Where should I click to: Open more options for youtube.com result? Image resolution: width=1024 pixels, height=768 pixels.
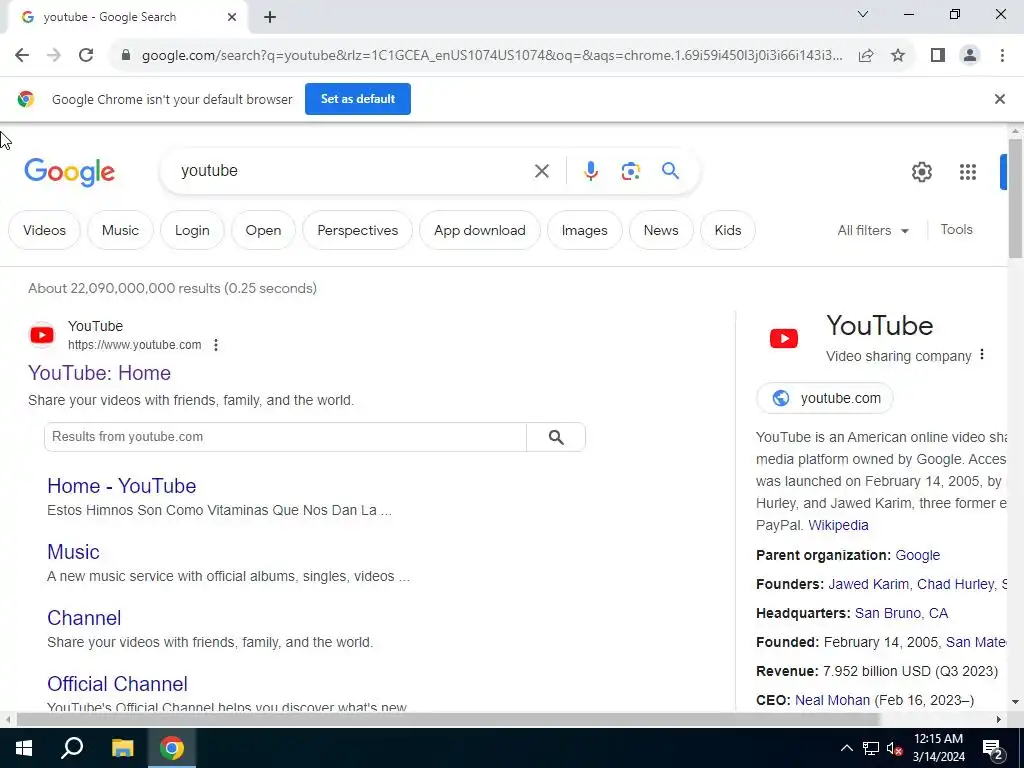tap(216, 345)
